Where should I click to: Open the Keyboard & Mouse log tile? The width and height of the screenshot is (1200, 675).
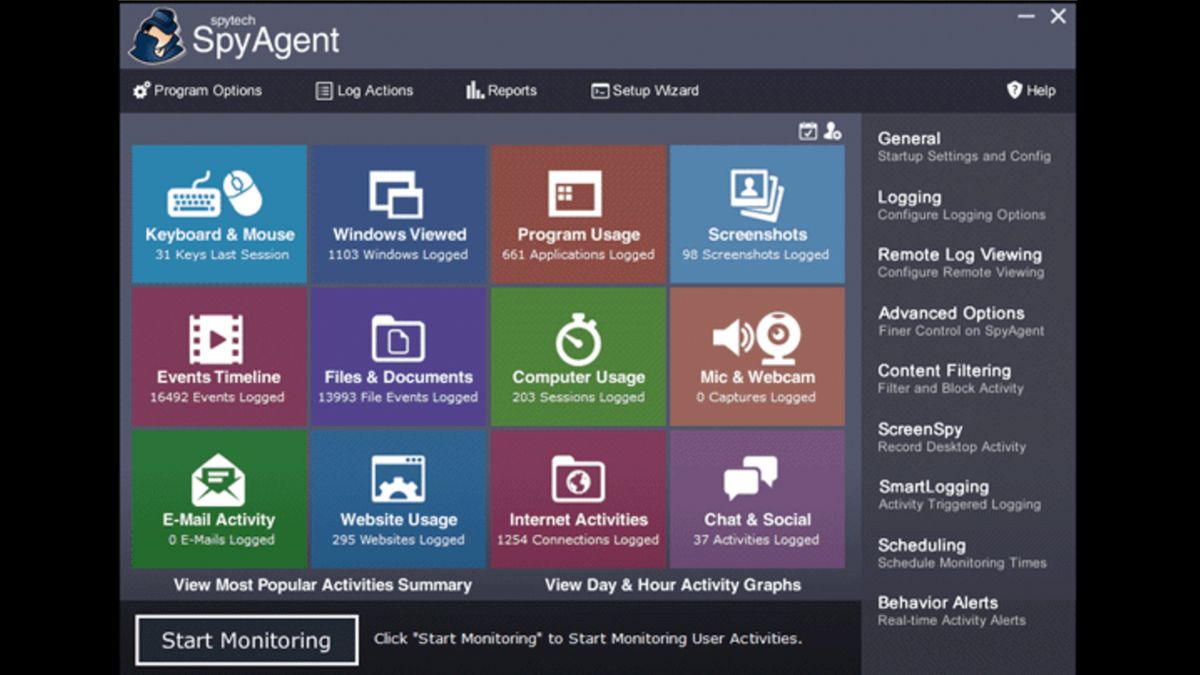(x=220, y=214)
